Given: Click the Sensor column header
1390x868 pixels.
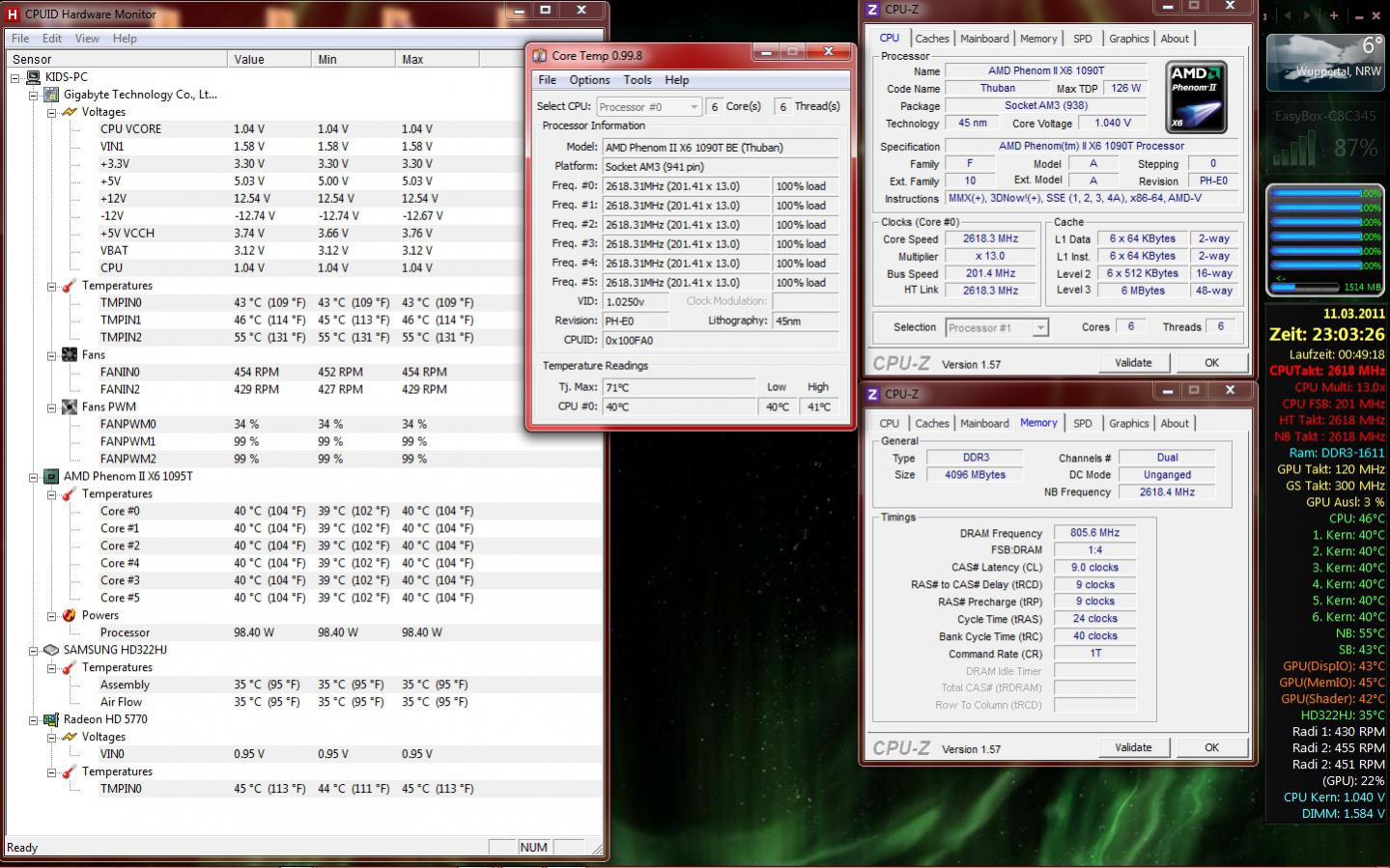Looking at the screenshot, I should 118,59.
